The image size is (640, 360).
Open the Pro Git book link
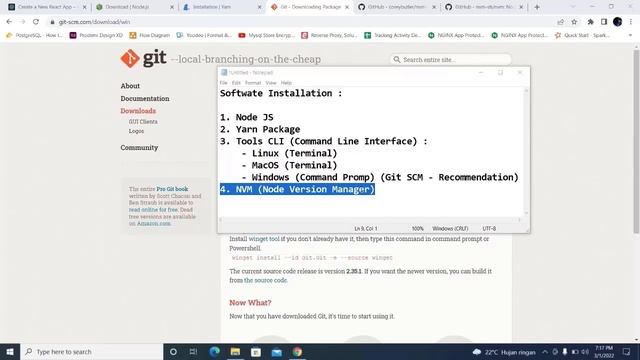tap(172, 189)
